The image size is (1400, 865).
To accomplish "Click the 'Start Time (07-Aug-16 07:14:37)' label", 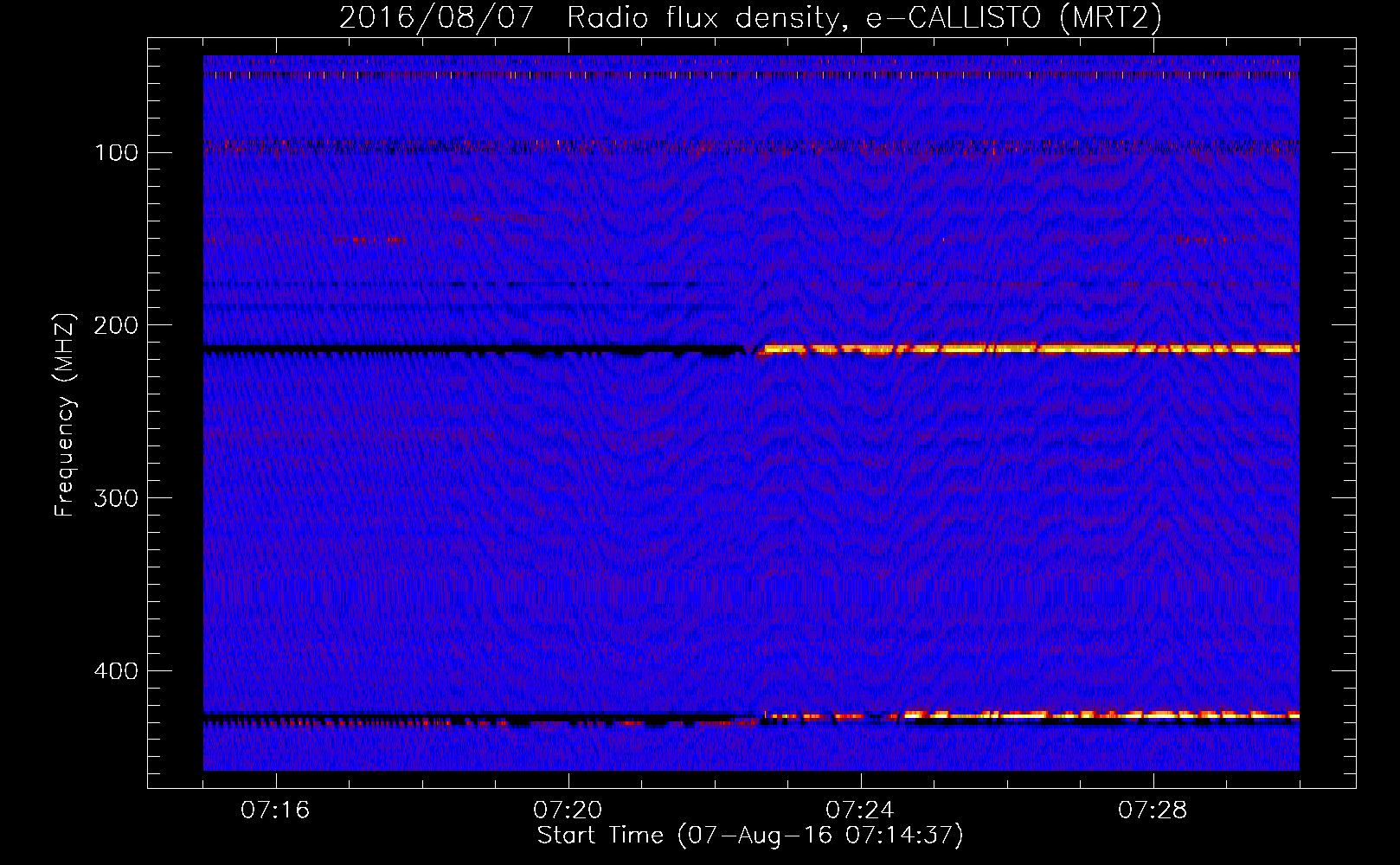I will tap(750, 836).
